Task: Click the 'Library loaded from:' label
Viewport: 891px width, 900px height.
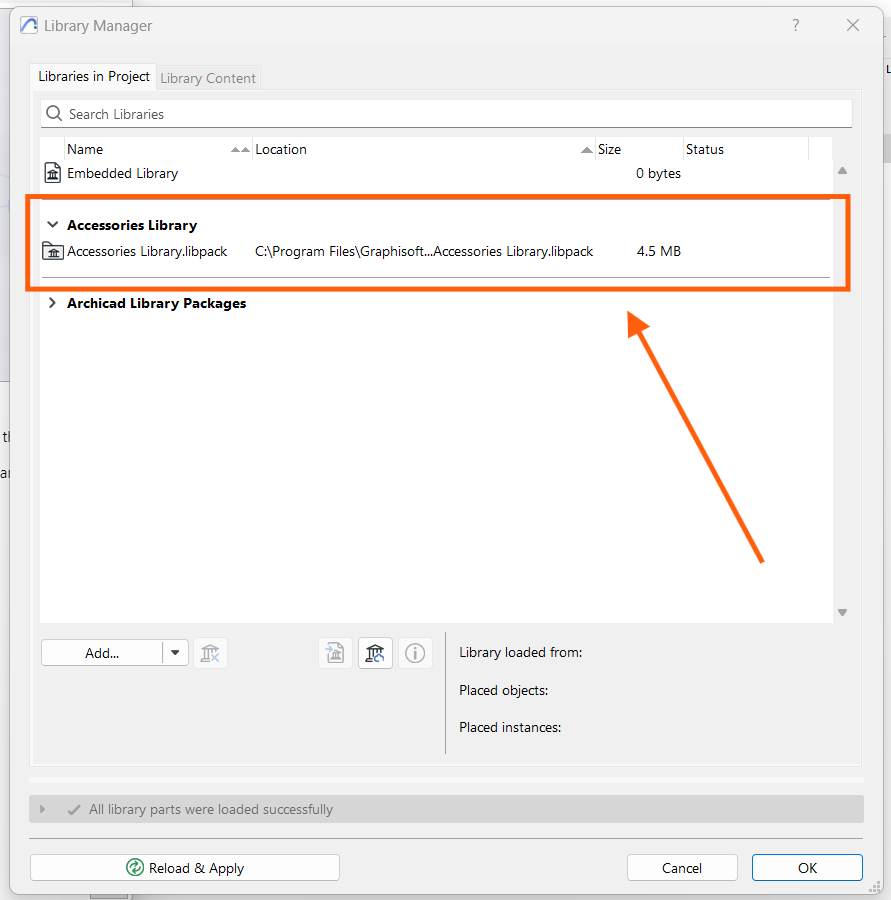Action: pos(521,653)
